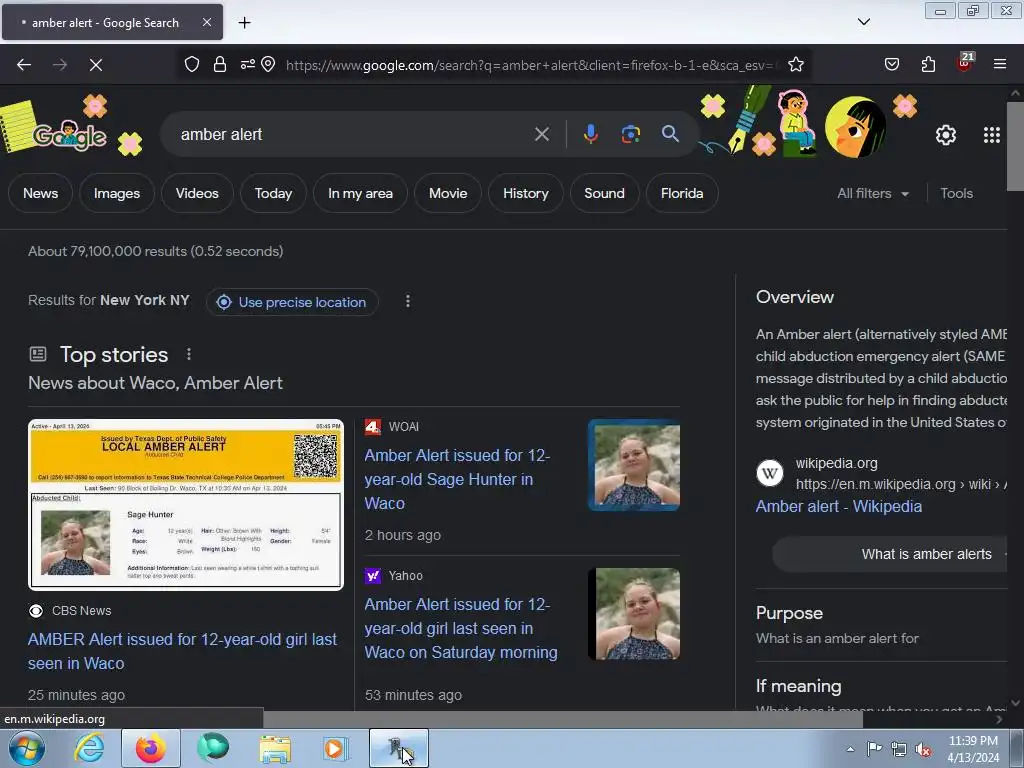The height and width of the screenshot is (768, 1024).
Task: Open Top stories more options dots
Action: click(x=189, y=354)
